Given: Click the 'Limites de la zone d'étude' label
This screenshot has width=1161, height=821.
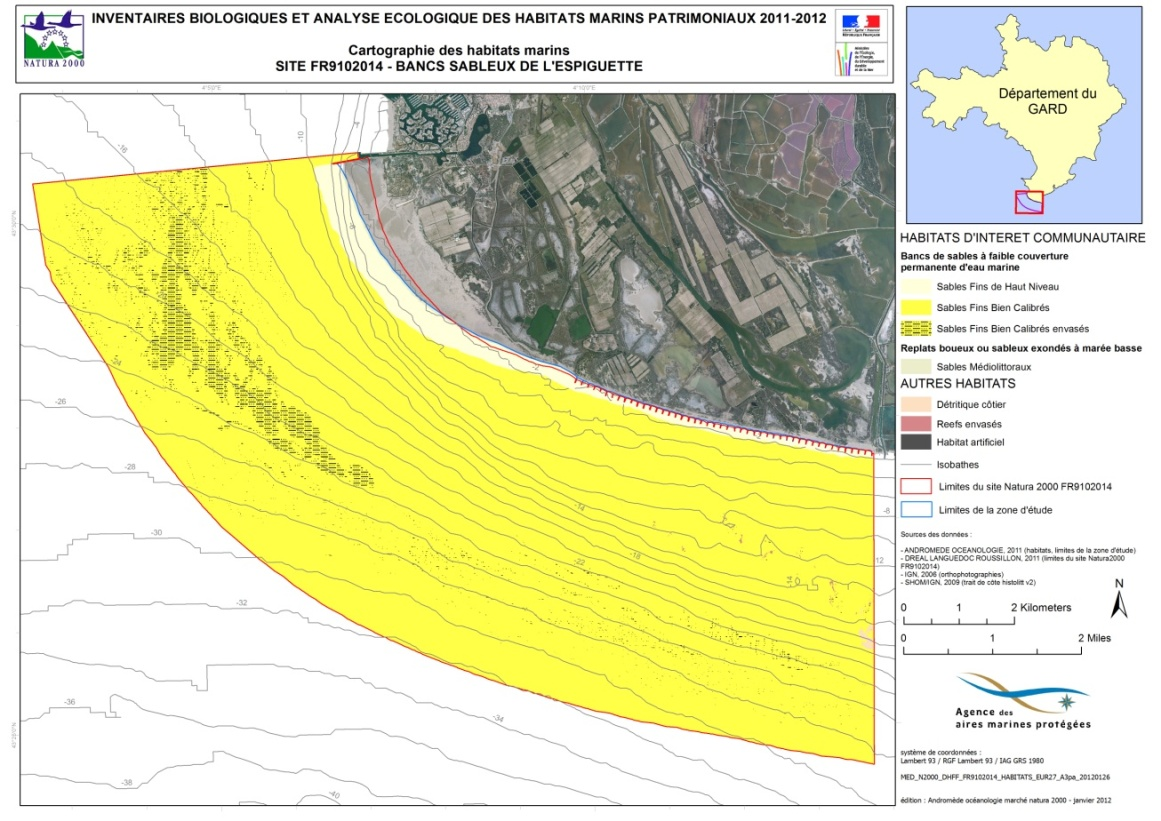Looking at the screenshot, I should tap(995, 509).
